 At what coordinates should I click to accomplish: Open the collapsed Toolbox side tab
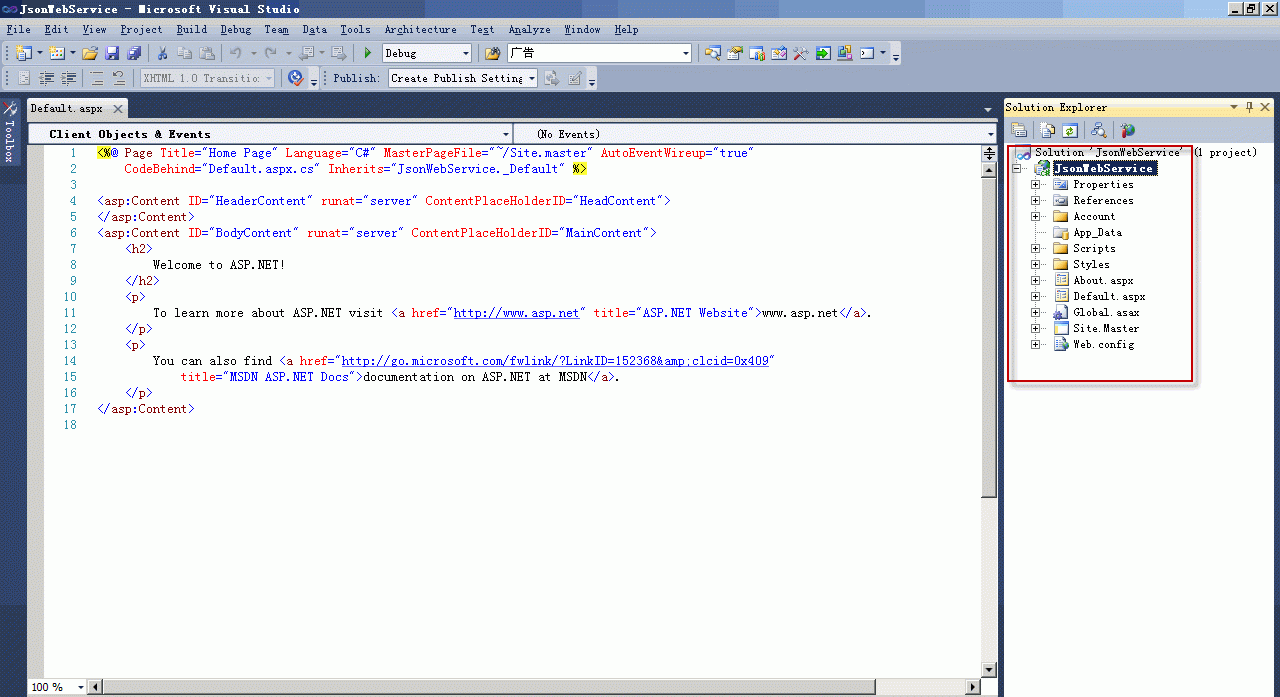pyautogui.click(x=9, y=131)
